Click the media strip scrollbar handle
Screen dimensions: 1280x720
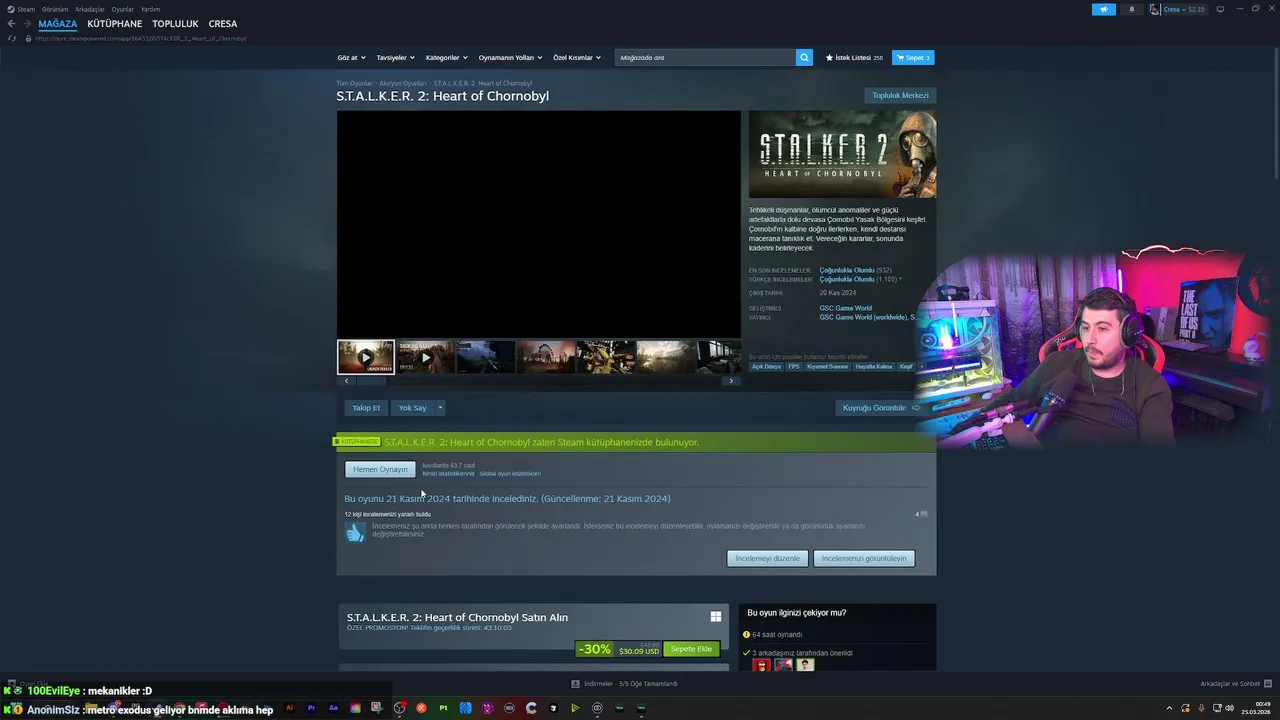coord(371,381)
